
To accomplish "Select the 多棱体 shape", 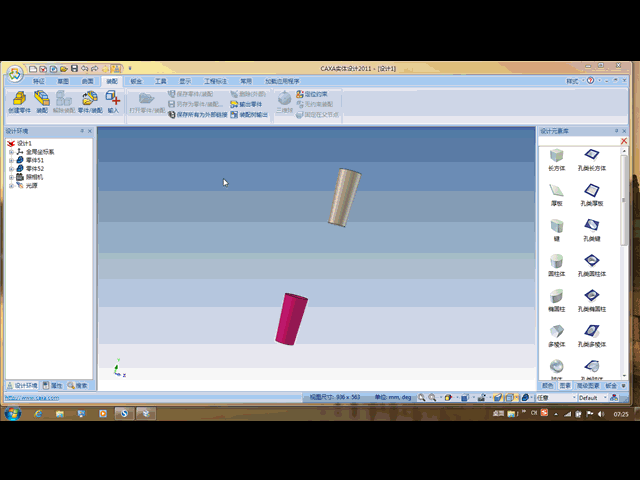I will pos(556,336).
